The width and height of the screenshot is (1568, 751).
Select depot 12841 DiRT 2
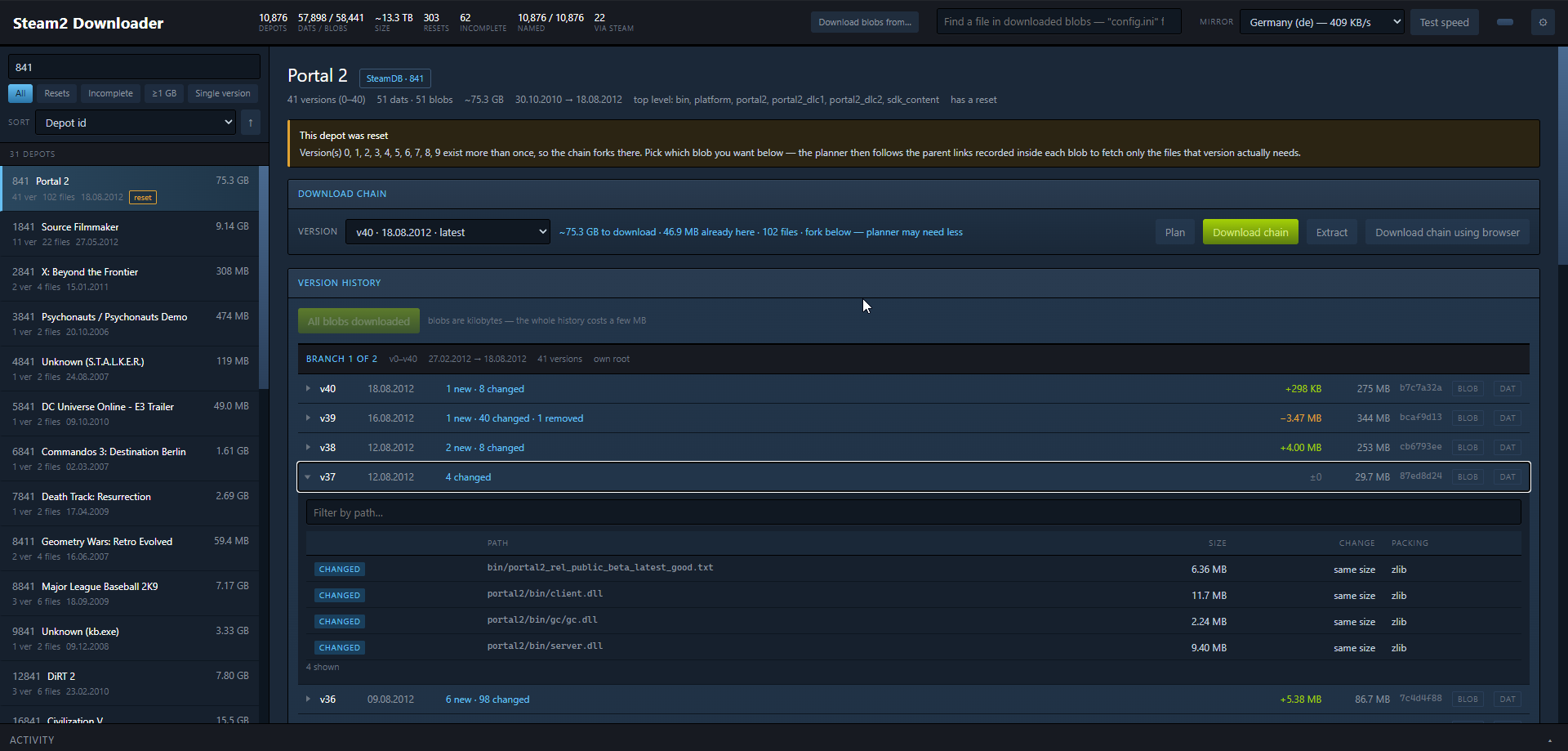click(x=131, y=683)
